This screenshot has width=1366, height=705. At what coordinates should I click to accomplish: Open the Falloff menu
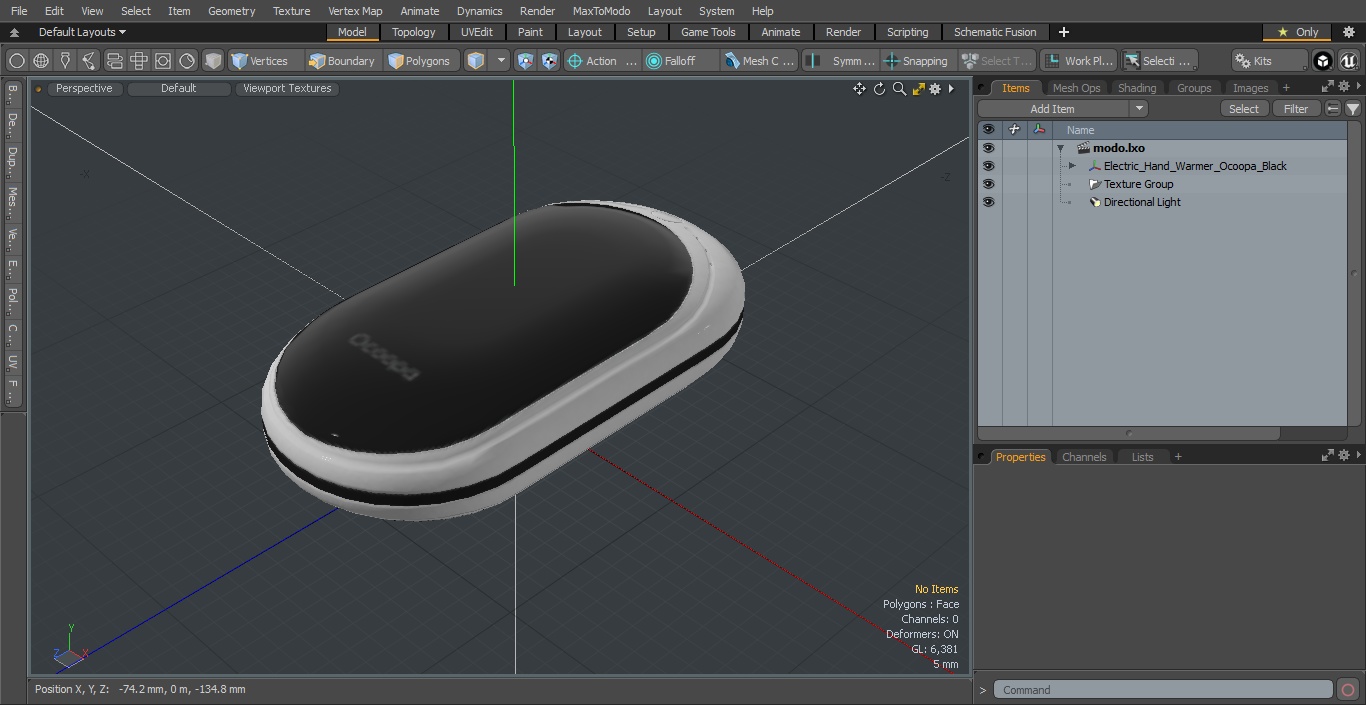(x=680, y=61)
